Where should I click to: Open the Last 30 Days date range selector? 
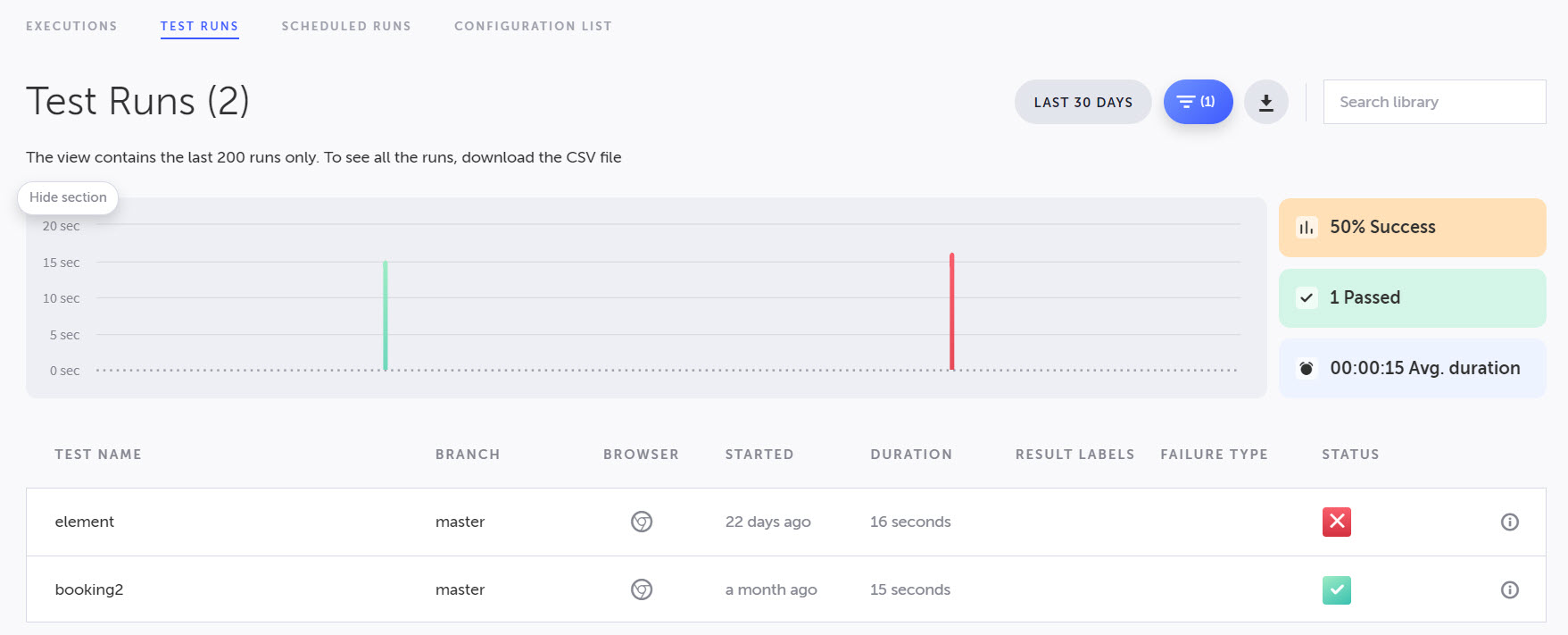pyautogui.click(x=1083, y=103)
